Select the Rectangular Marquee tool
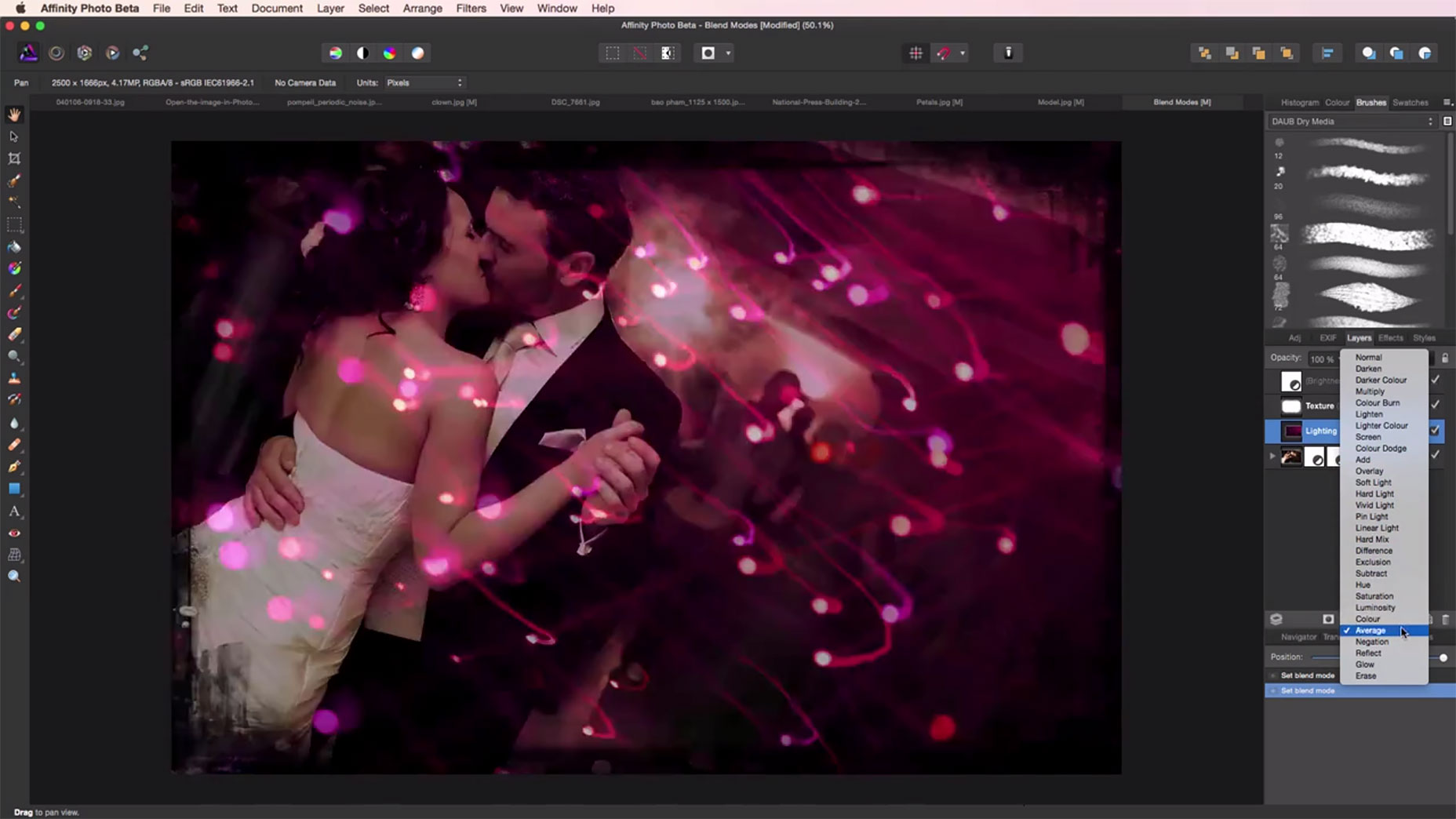Viewport: 1456px width, 819px height. point(14,224)
